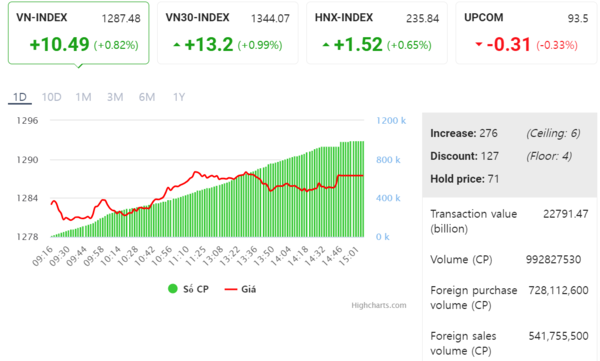Switch to the 1D time range
This screenshot has width=600, height=361.
point(20,97)
